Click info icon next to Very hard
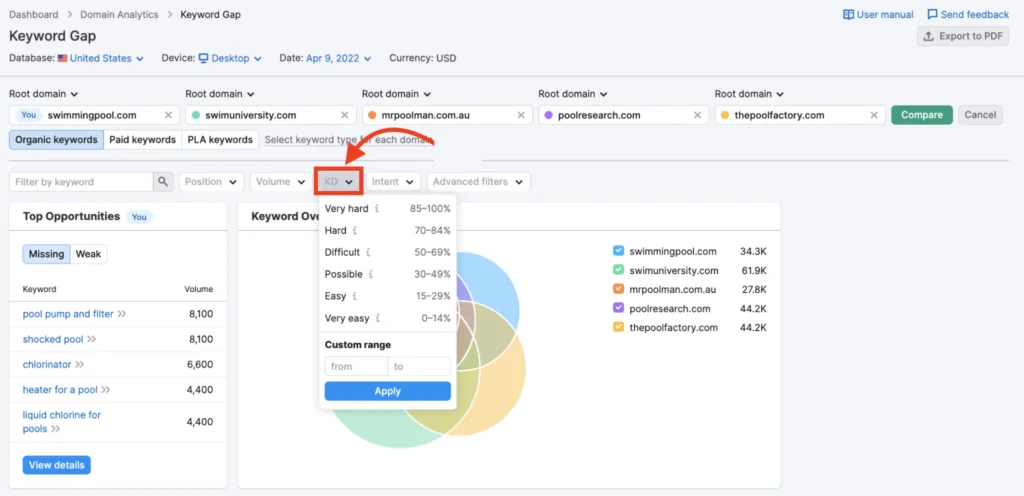This screenshot has height=496, width=1024. tap(377, 209)
